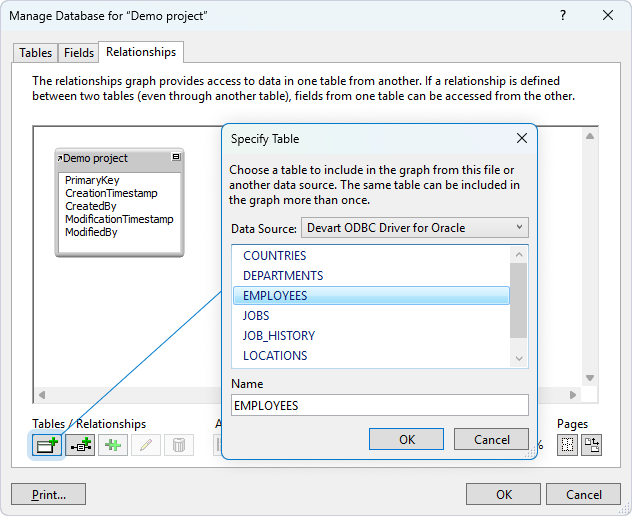Click the table list scrollbar thumb
This screenshot has height=516, width=632.
pyautogui.click(x=519, y=300)
